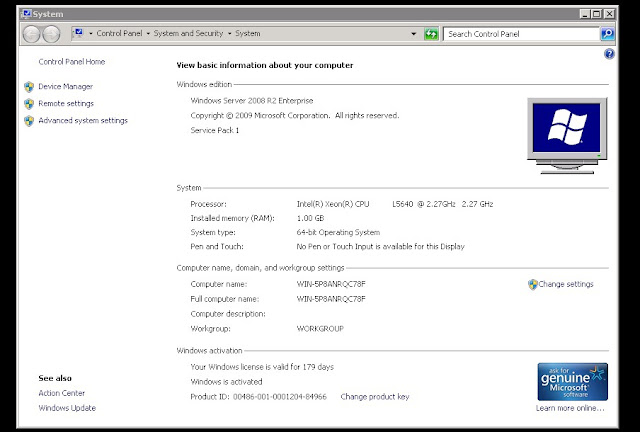Screen dimensions: 640x432
Task: Open Remote settings link
Action: 66,104
